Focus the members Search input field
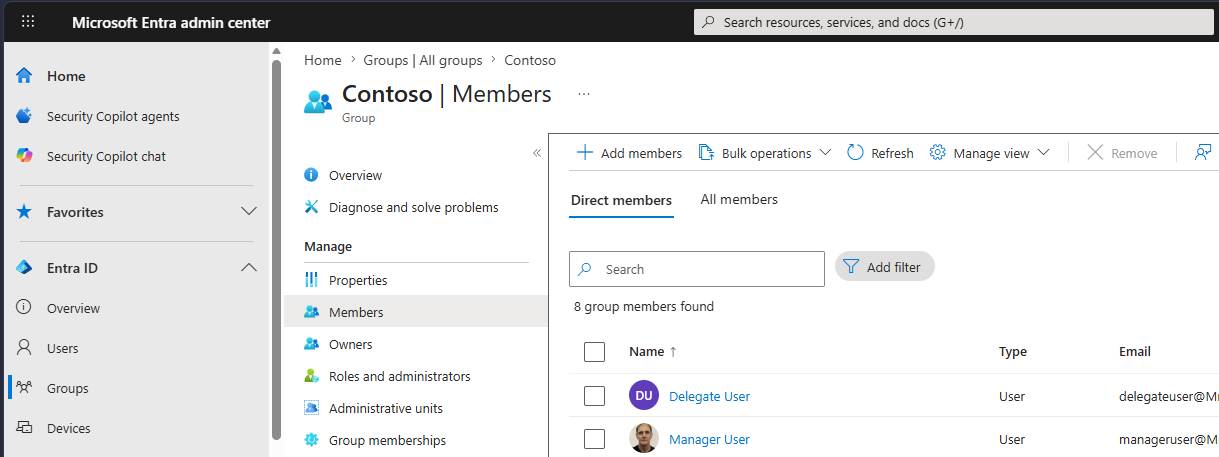1219x457 pixels. tap(697, 269)
